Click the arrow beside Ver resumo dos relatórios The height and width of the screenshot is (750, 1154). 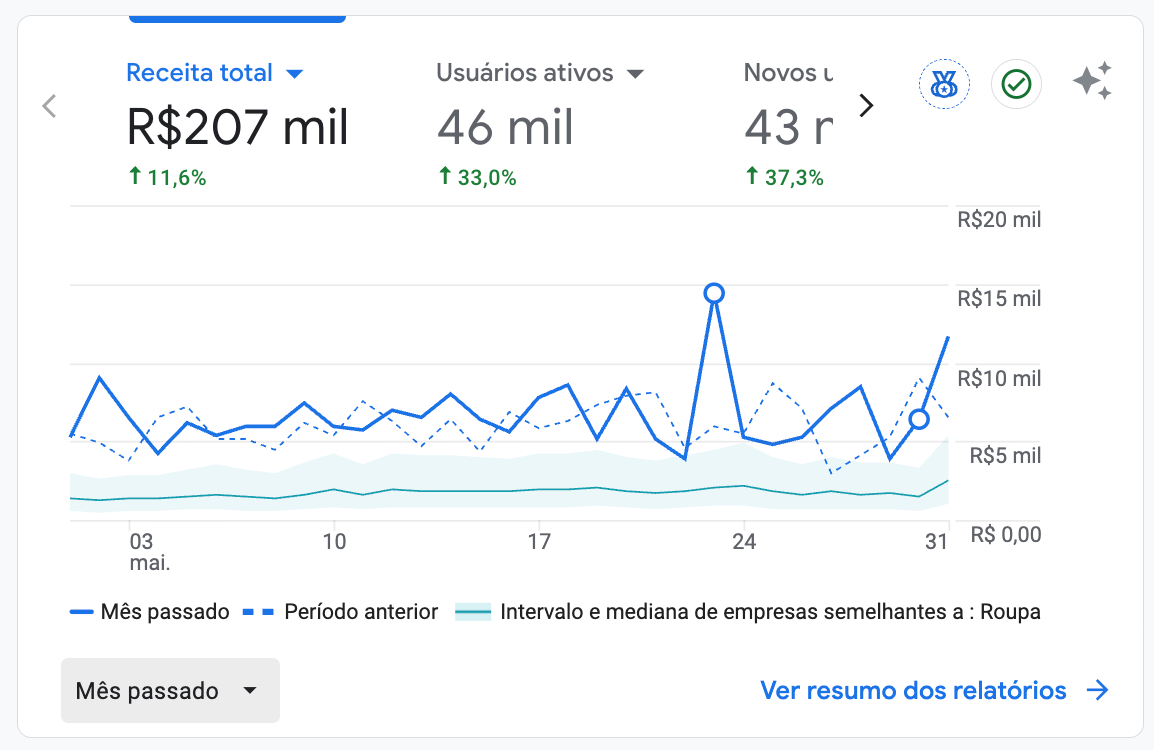(x=1097, y=690)
